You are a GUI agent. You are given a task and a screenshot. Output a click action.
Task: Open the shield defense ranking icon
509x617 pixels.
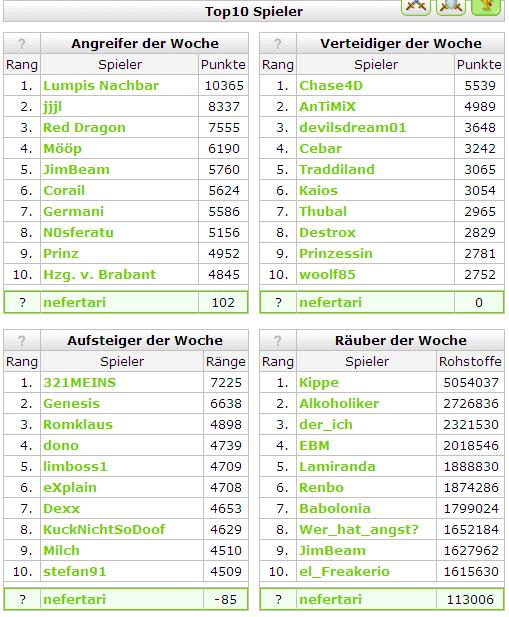[451, 7]
